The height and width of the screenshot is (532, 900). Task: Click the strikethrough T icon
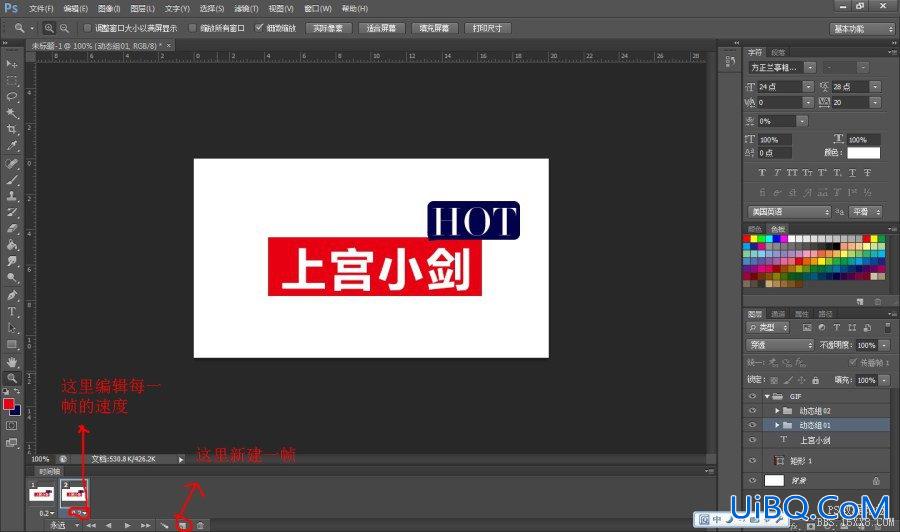[867, 172]
